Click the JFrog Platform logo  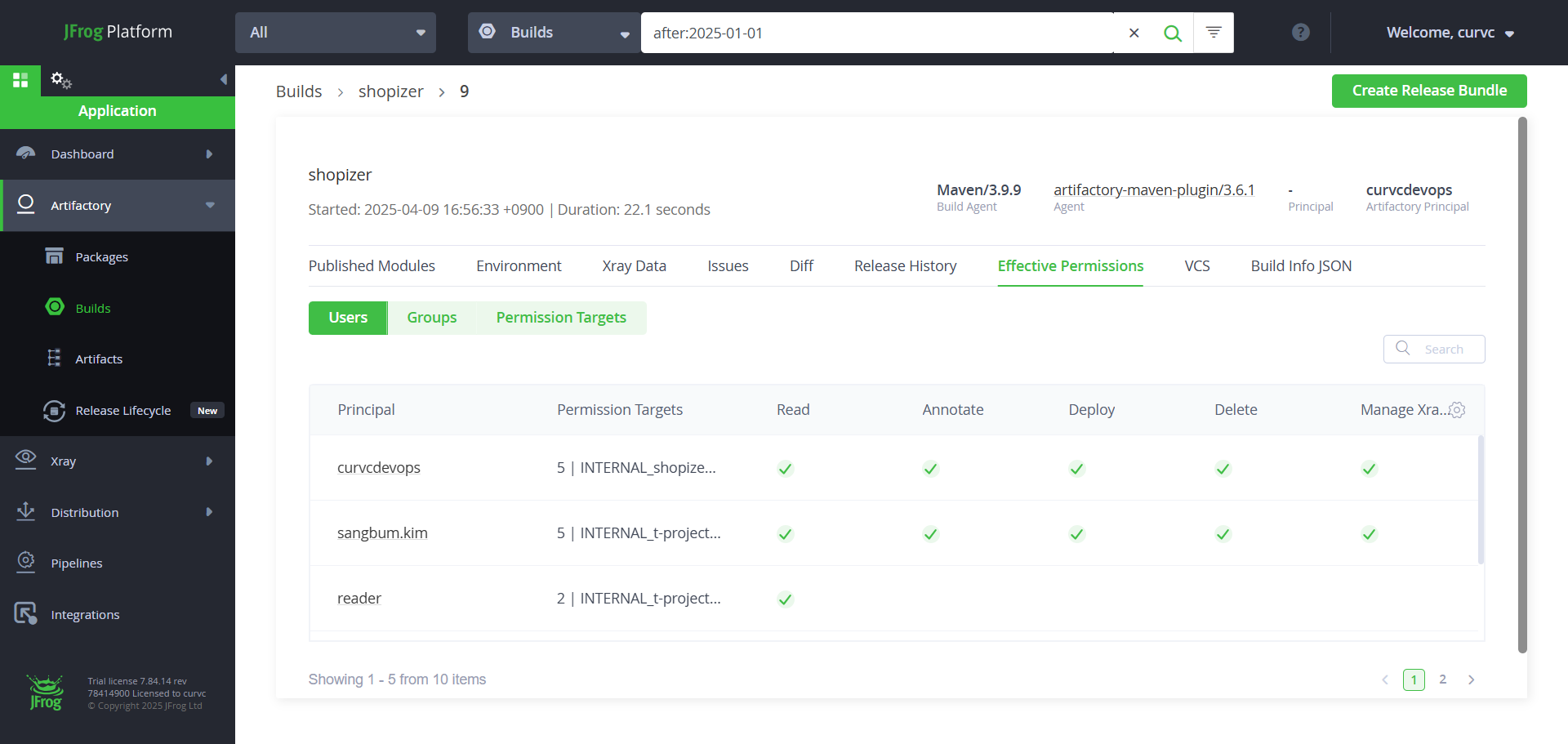click(118, 32)
